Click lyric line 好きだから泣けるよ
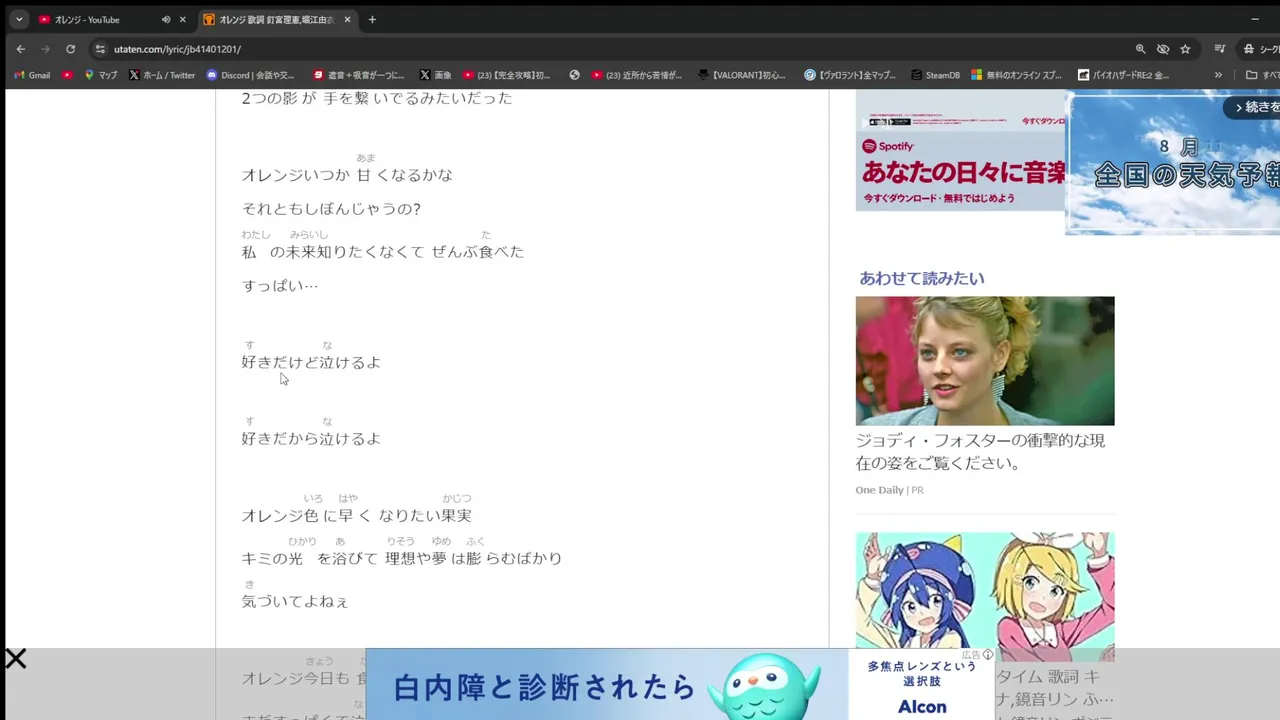This screenshot has height=720, width=1280. point(311,439)
